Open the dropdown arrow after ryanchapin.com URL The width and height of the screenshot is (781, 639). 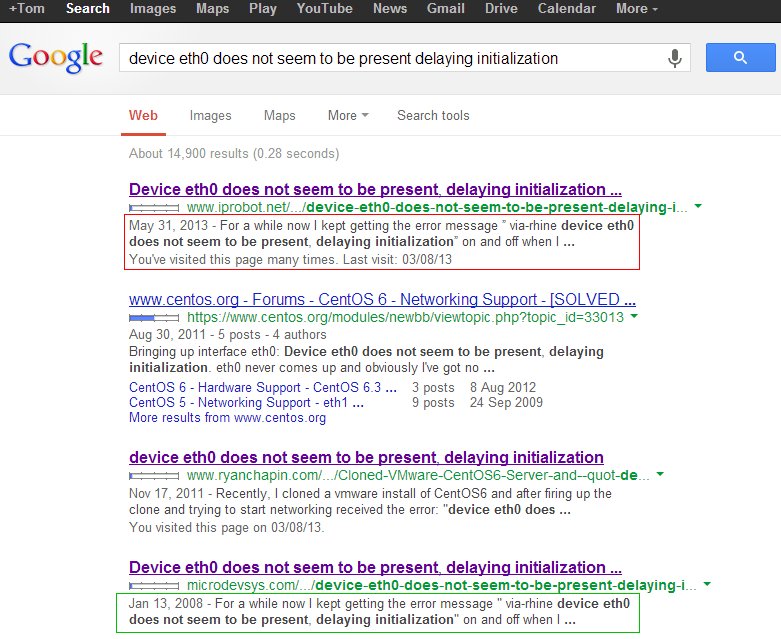click(x=660, y=474)
